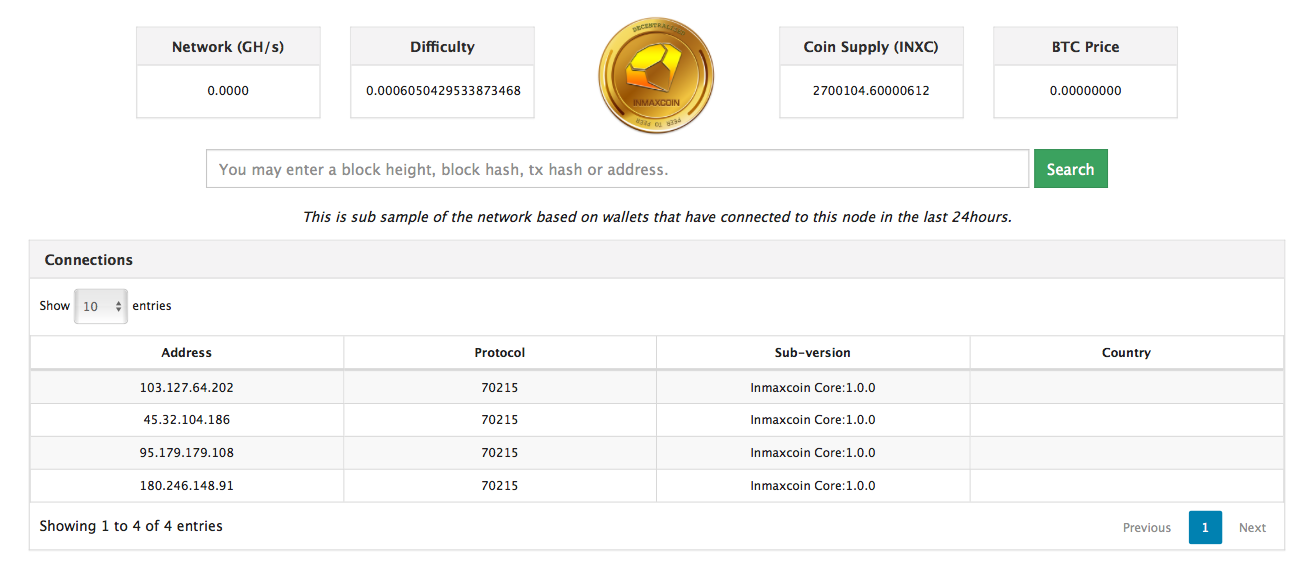Click the Network (GH/s) panel heading
Screen dimensions: 1315x580
click(x=228, y=47)
